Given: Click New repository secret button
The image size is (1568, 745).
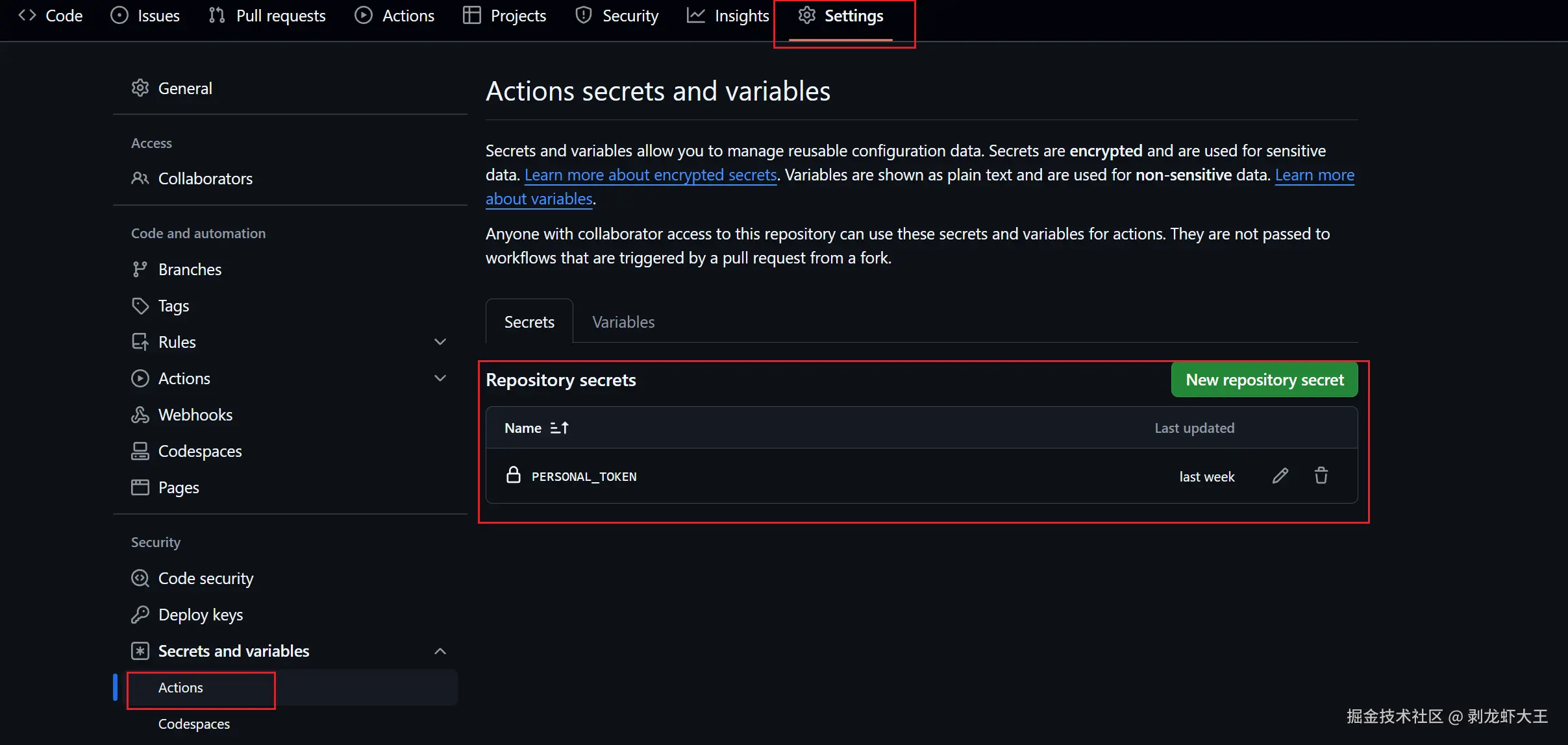Looking at the screenshot, I should point(1264,380).
